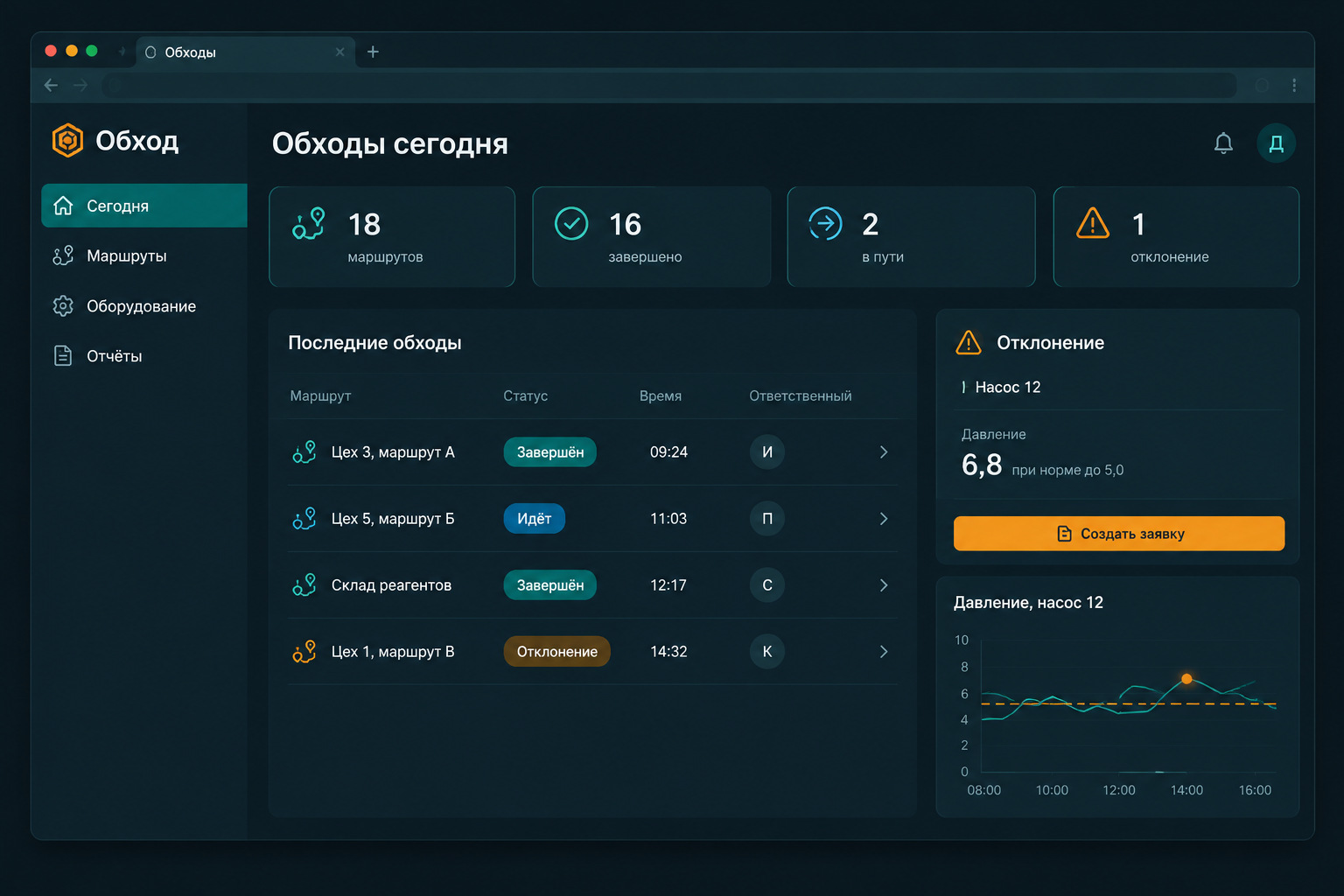
Task: Click the checkmark icon on the 16 завершено card
Action: click(571, 224)
